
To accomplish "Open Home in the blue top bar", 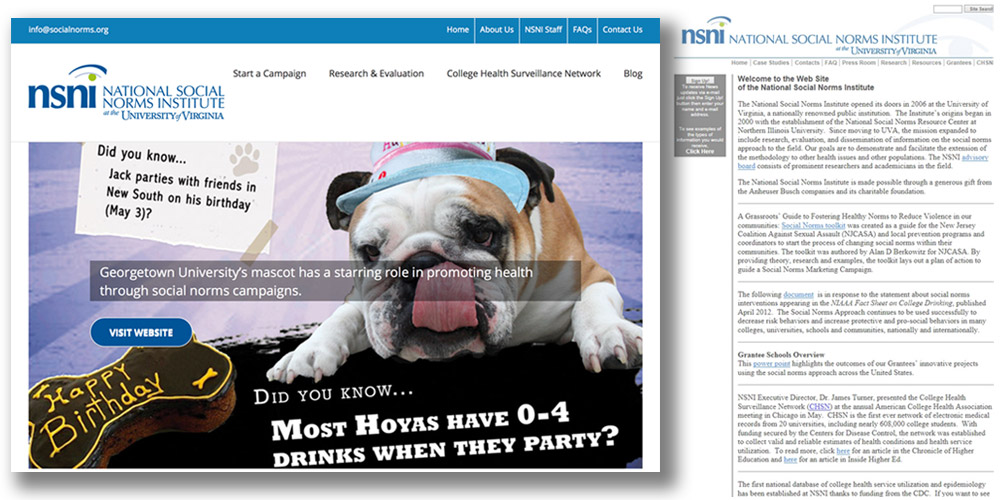I will coord(457,30).
